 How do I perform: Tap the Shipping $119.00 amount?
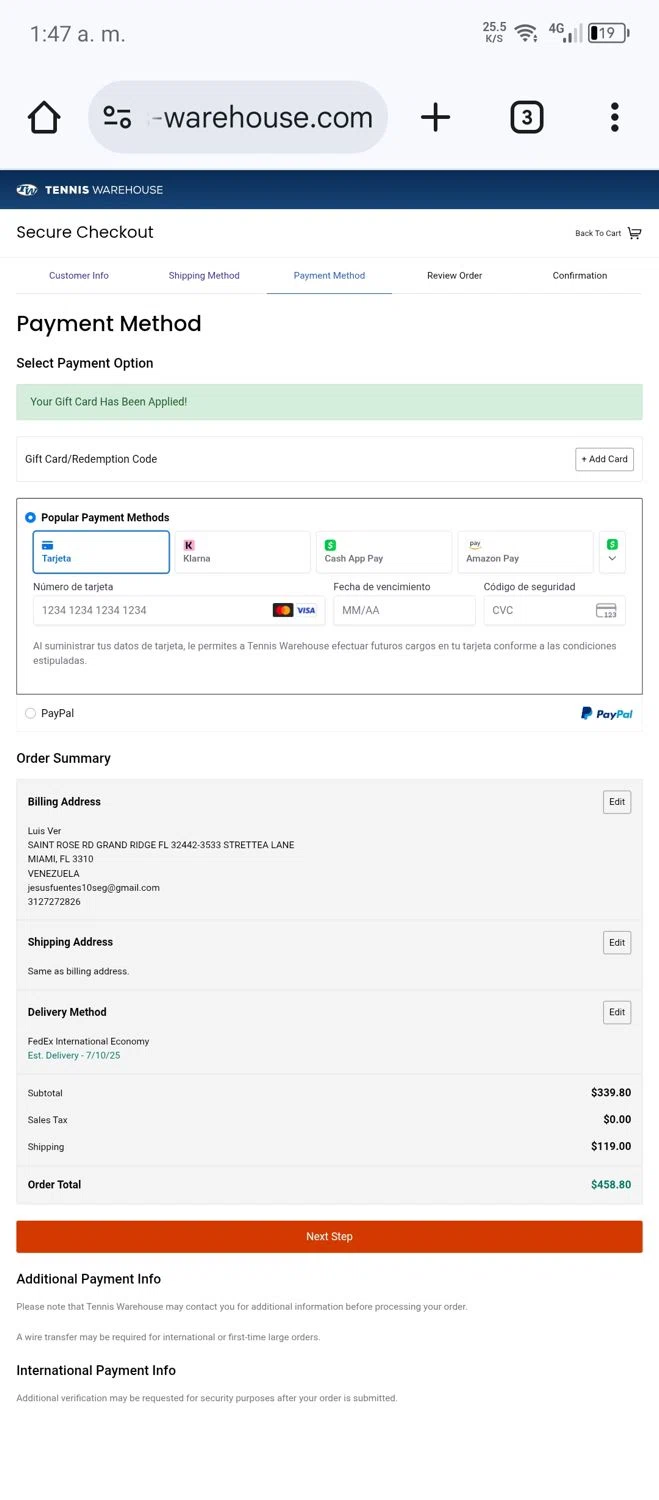point(611,1147)
